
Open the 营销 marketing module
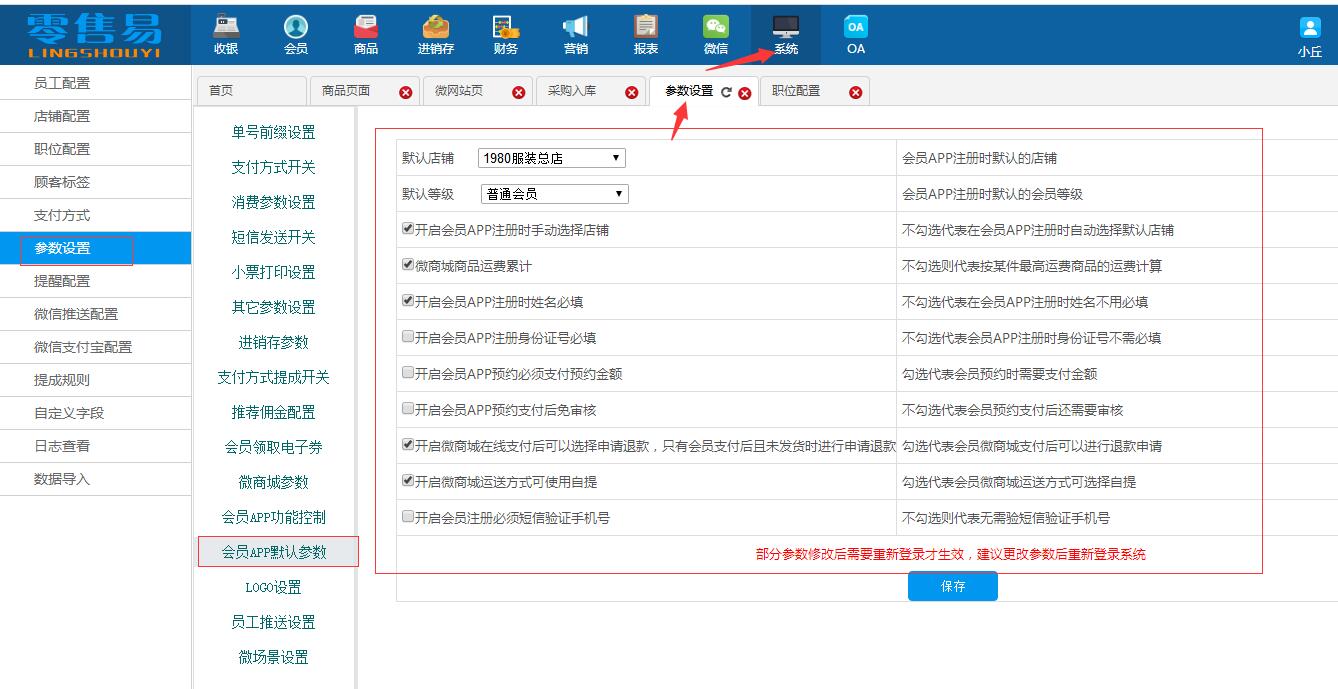[574, 34]
